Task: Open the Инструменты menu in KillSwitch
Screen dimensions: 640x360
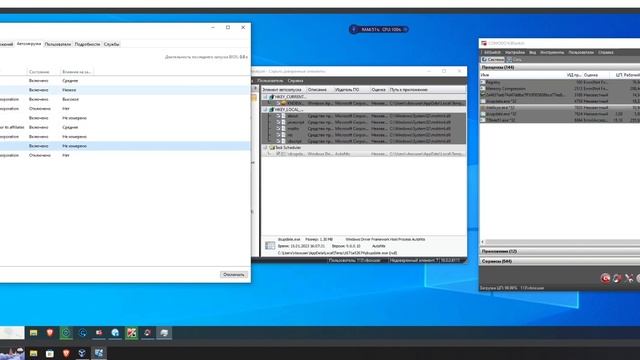Action: coord(552,53)
